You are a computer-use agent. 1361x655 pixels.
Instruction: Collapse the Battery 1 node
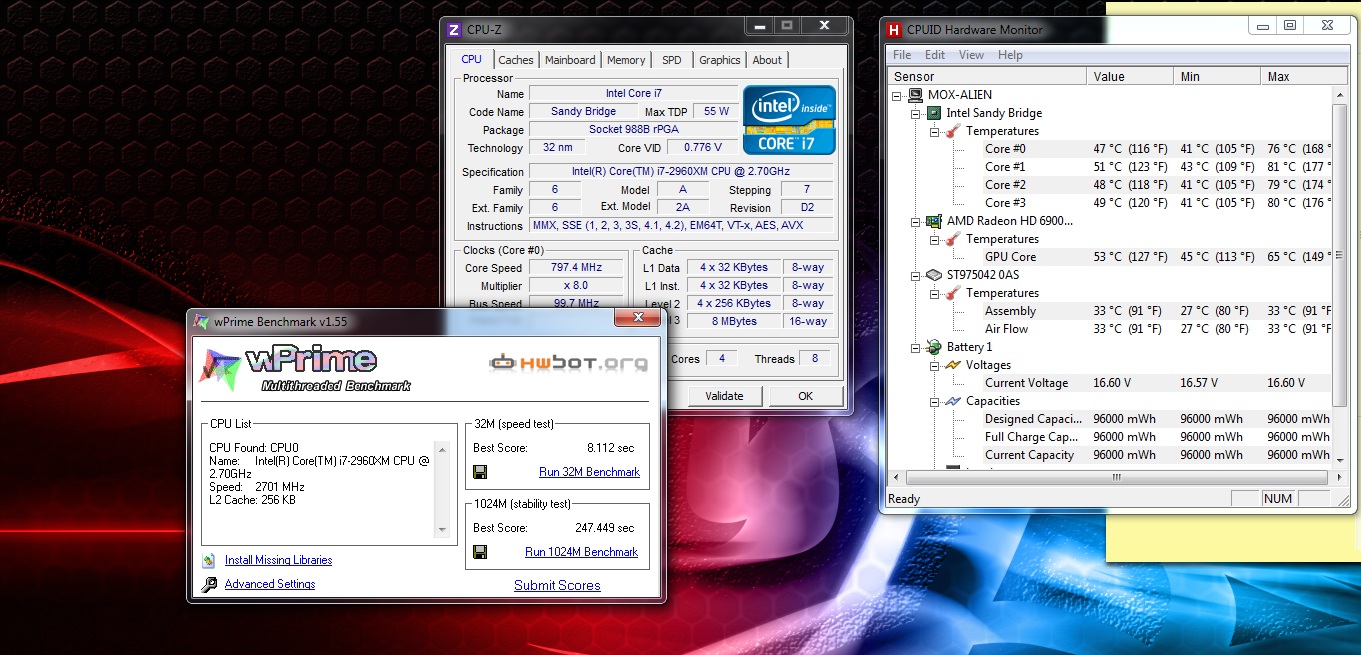pos(915,347)
